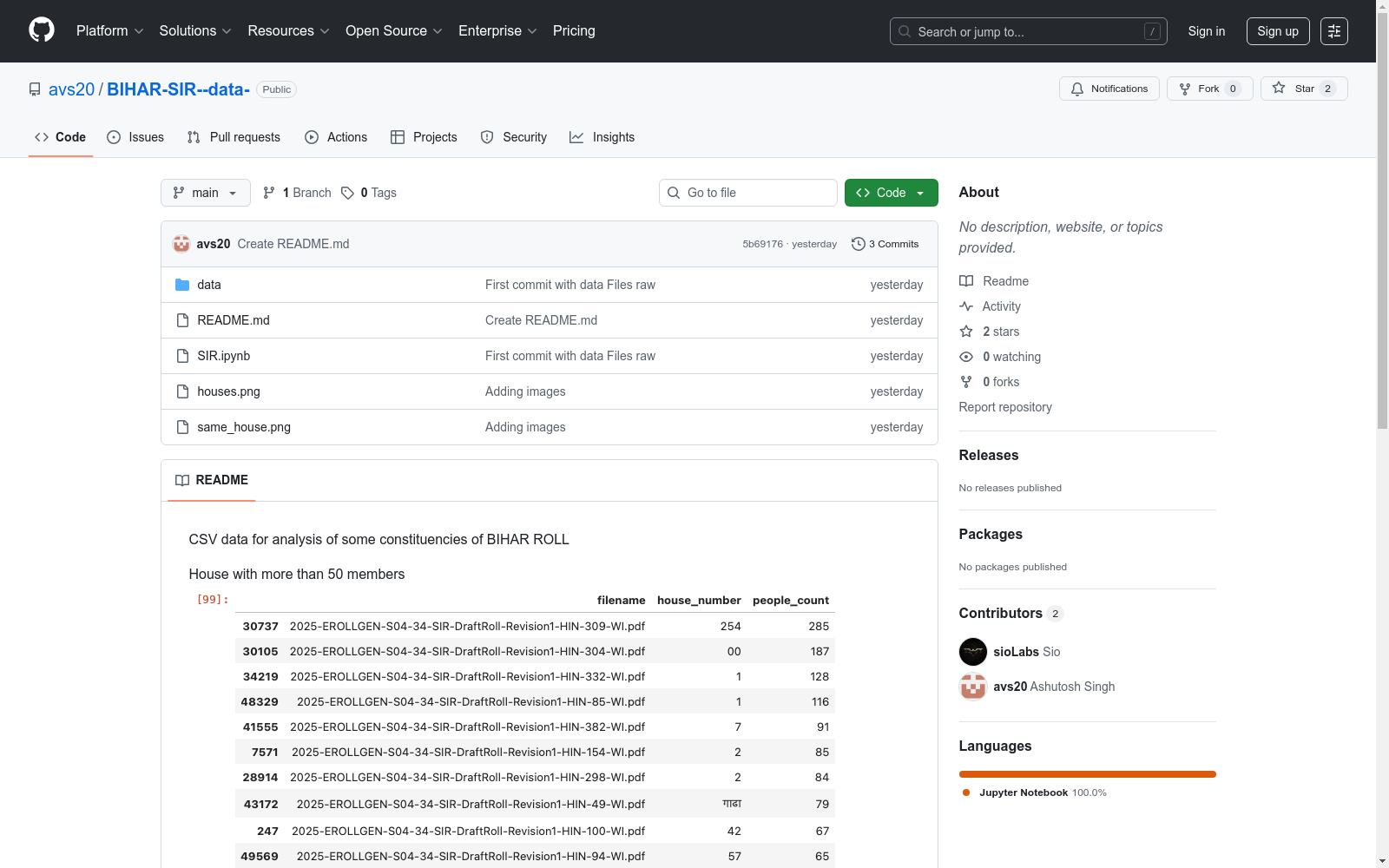Open the Projects tab

[424, 137]
